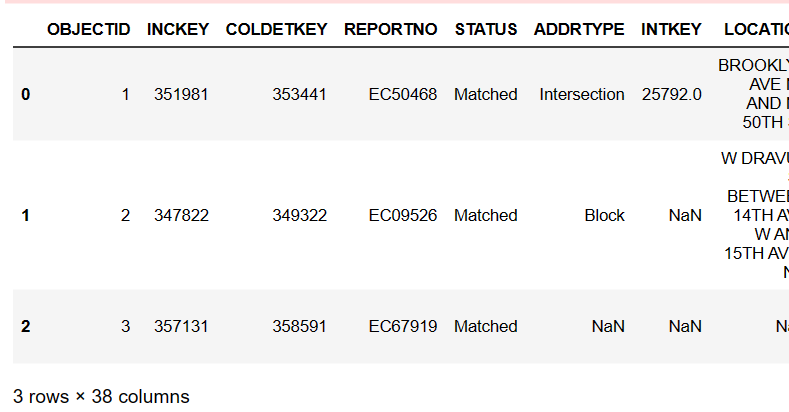This screenshot has width=789, height=412.
Task: Click the Intersection address type cell
Action: tap(582, 94)
